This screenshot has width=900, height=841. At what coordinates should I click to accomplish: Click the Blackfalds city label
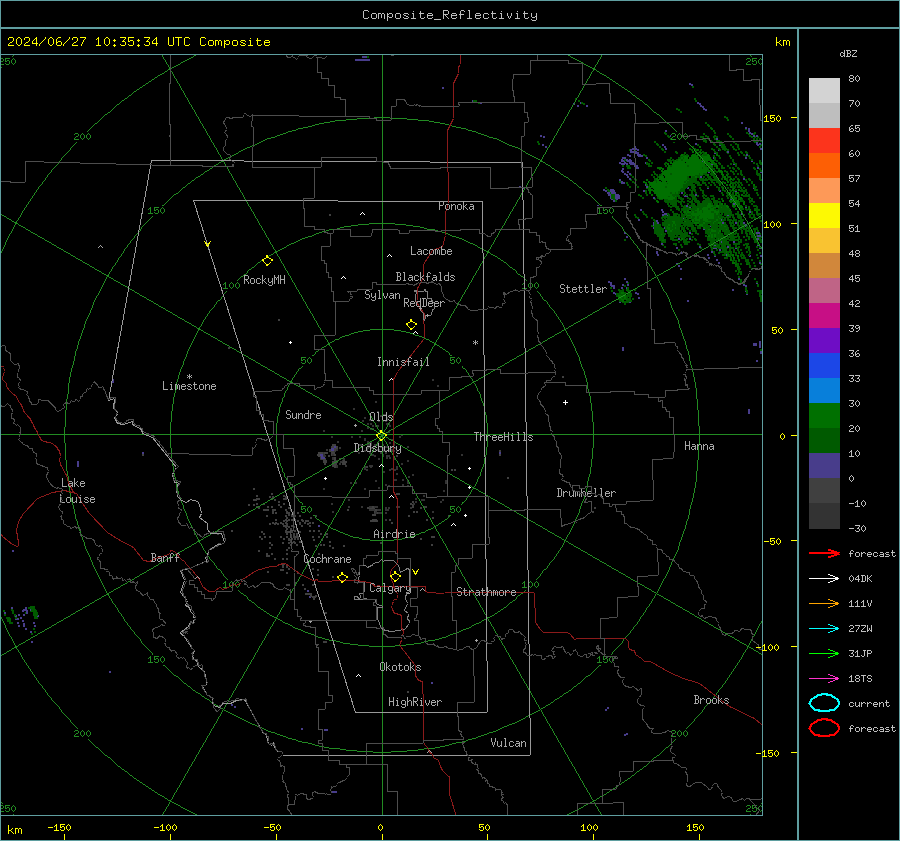(x=425, y=277)
